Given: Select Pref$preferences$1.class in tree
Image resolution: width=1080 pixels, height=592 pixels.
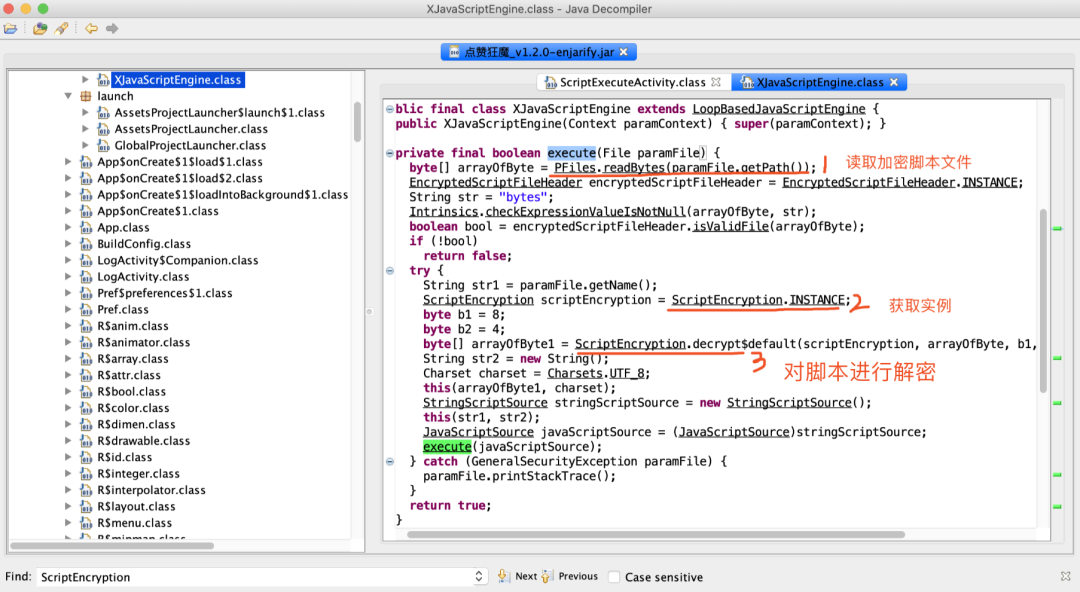Looking at the screenshot, I should (x=165, y=294).
